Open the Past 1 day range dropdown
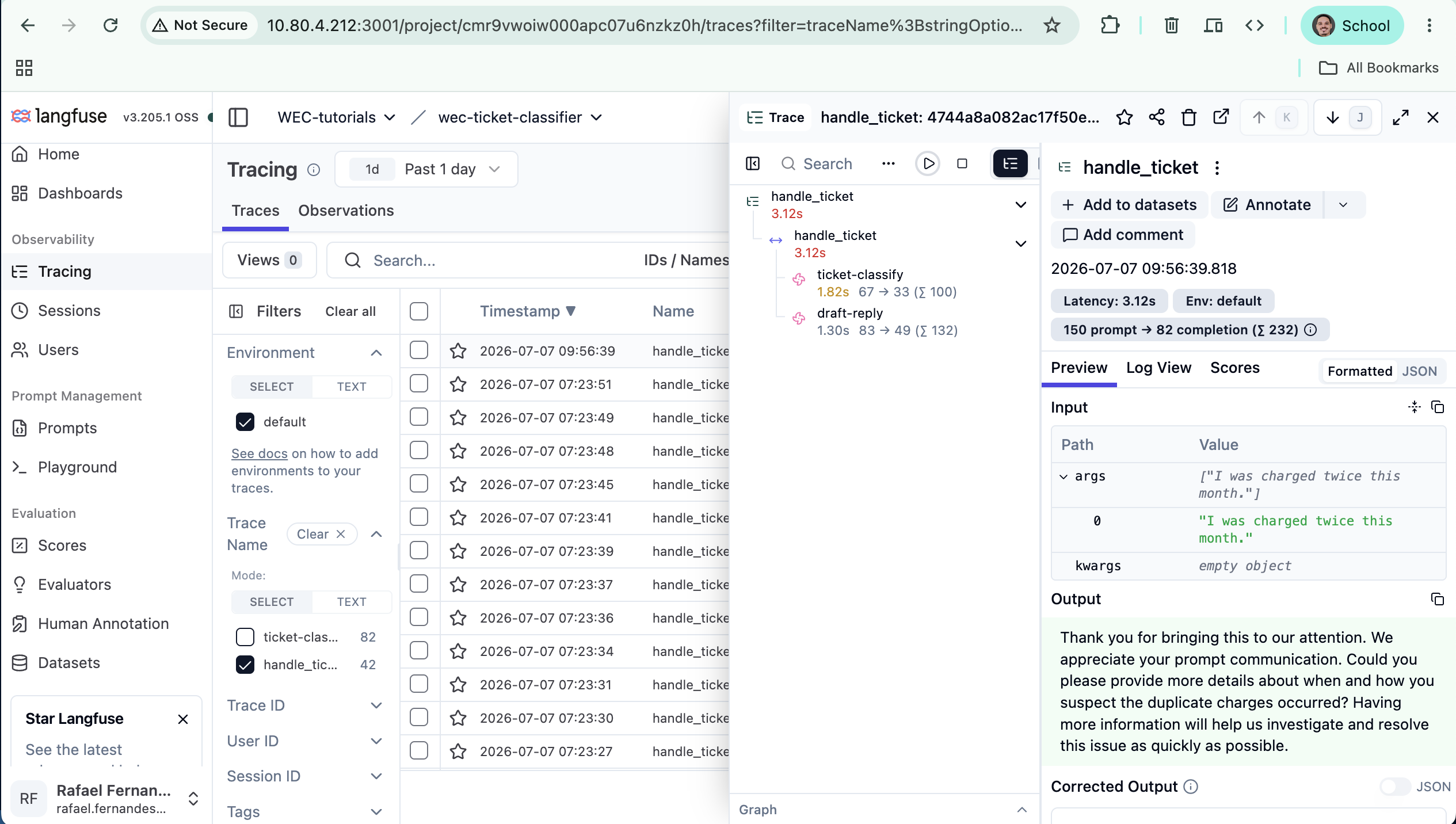 [426, 169]
